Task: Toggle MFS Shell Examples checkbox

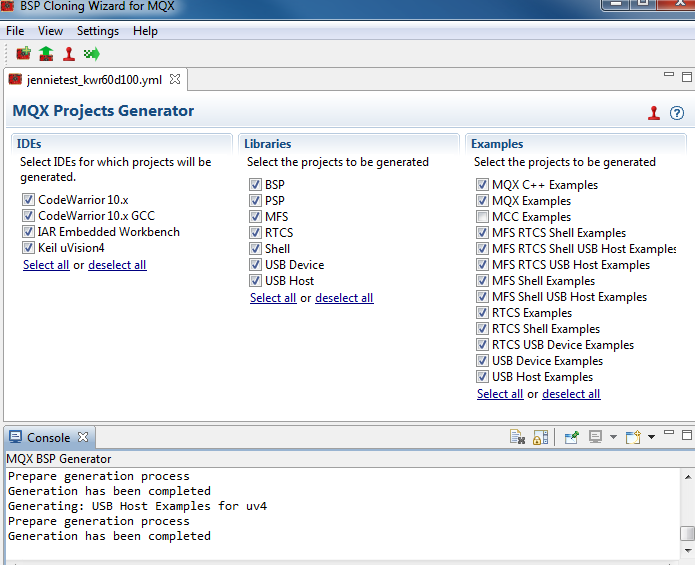Action: tap(482, 280)
